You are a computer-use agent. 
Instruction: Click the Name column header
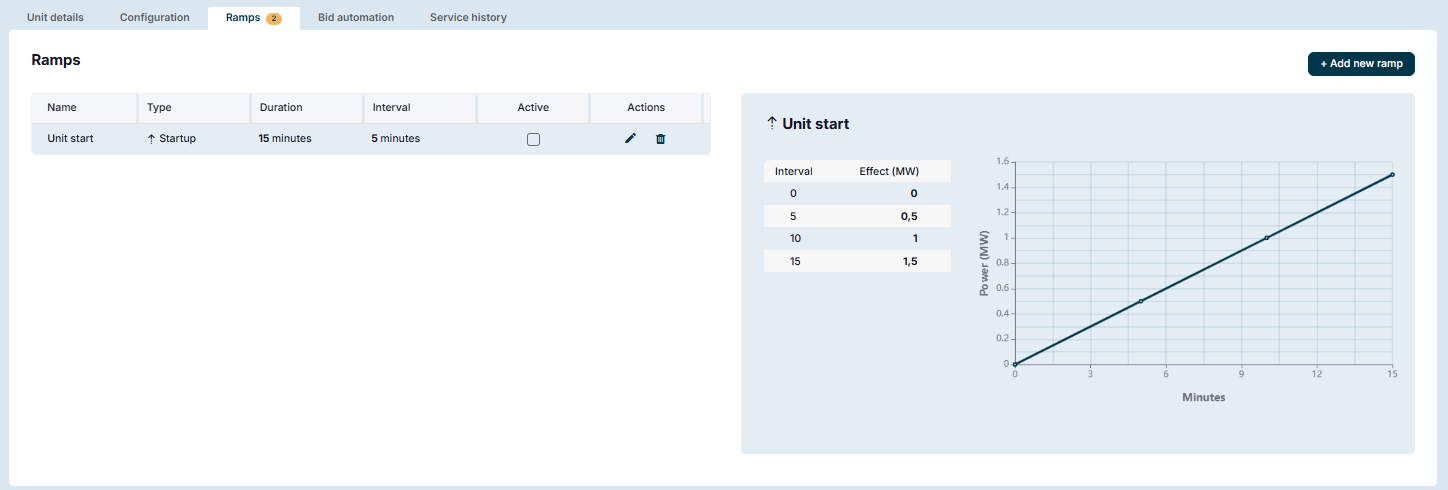click(62, 107)
